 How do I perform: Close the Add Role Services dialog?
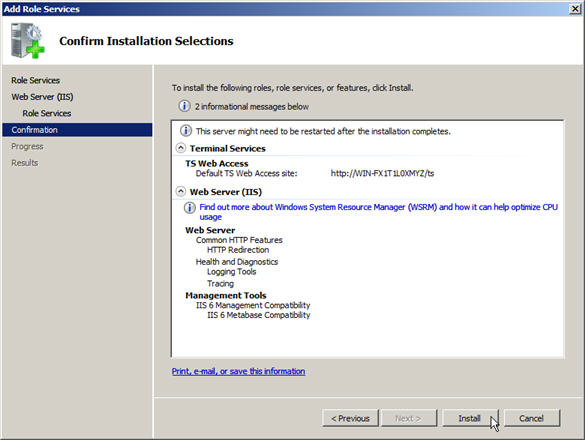tap(575, 9)
